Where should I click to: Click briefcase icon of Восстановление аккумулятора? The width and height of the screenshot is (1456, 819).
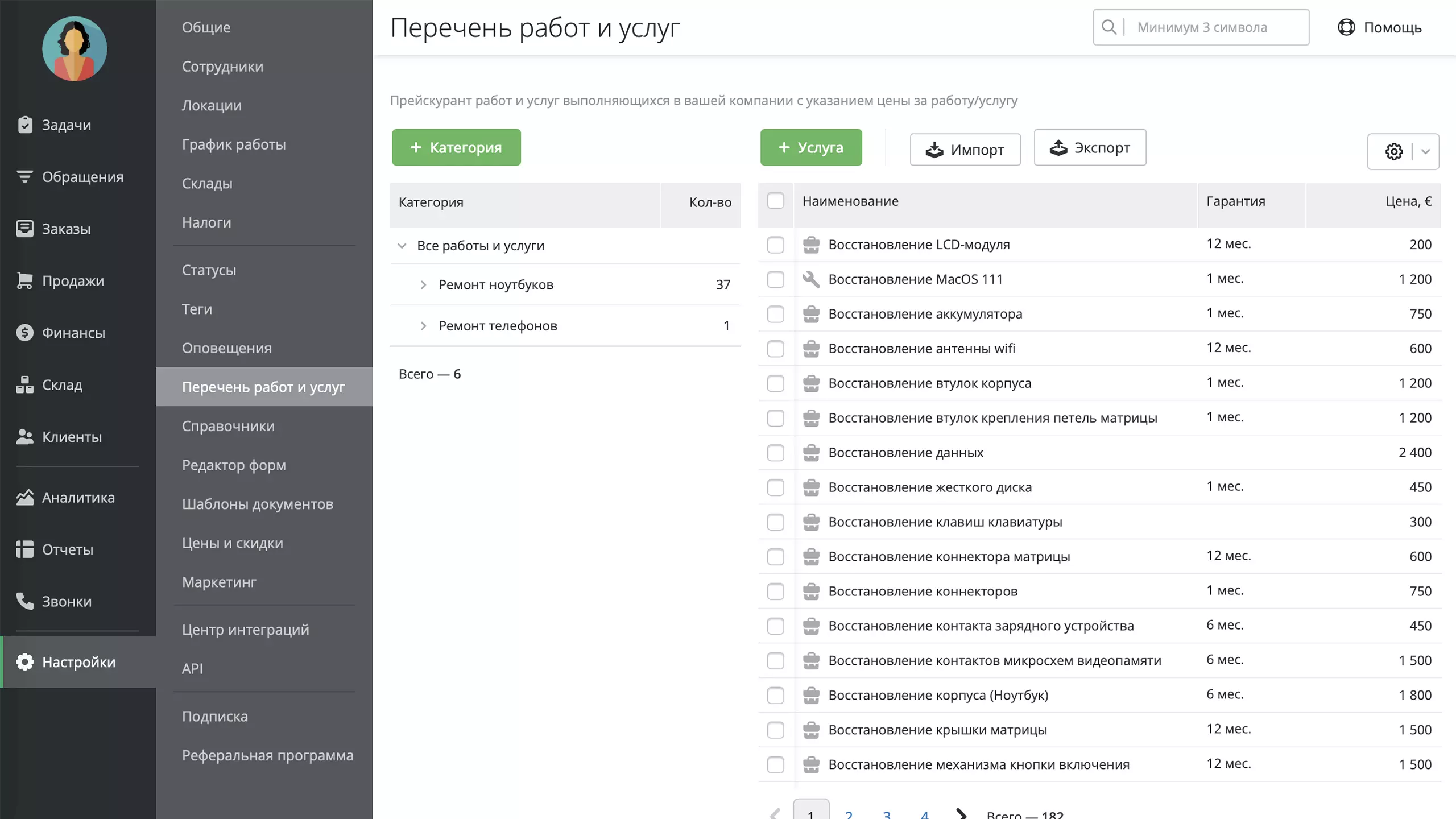(x=811, y=314)
